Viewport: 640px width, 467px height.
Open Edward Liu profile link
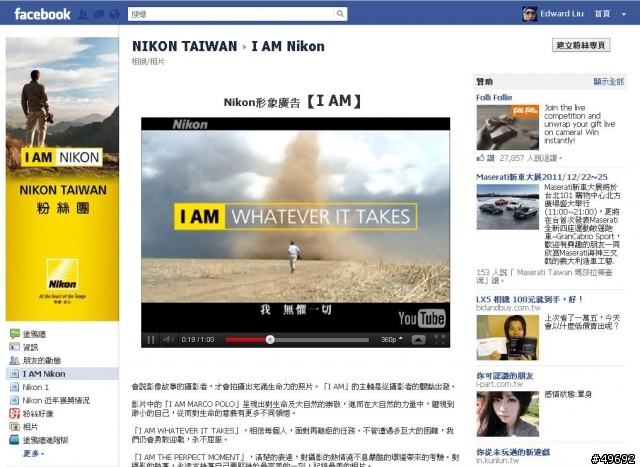tap(562, 13)
